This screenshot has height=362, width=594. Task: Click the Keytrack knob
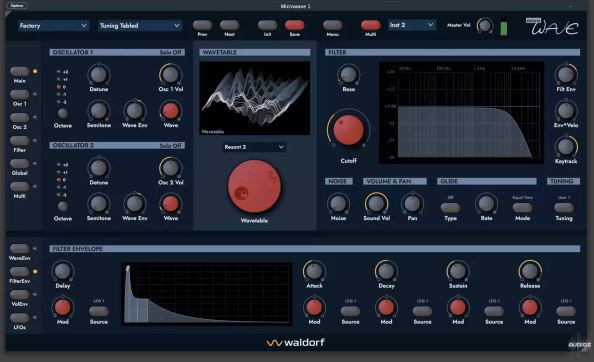pos(566,147)
